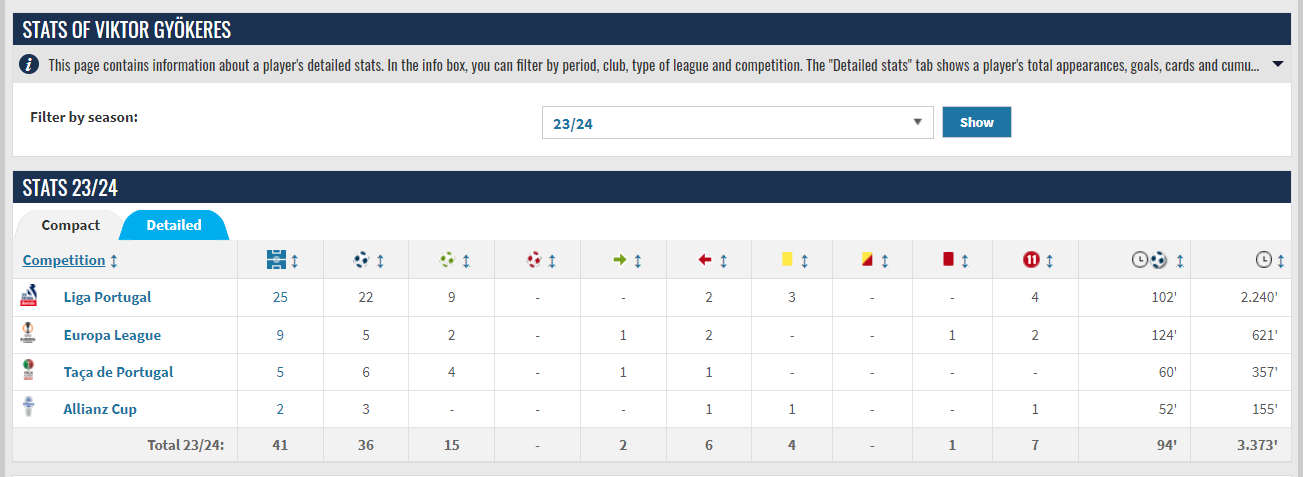Image resolution: width=1303 pixels, height=477 pixels.
Task: Sort by minutes per goal icon
Action: click(x=1150, y=260)
